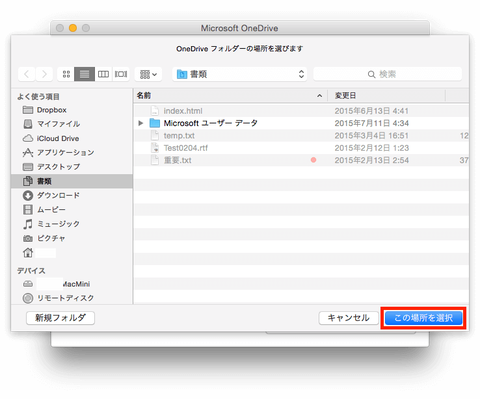This screenshot has width=480, height=399.
Task: Click the 新規フォルダ button
Action: [60, 318]
